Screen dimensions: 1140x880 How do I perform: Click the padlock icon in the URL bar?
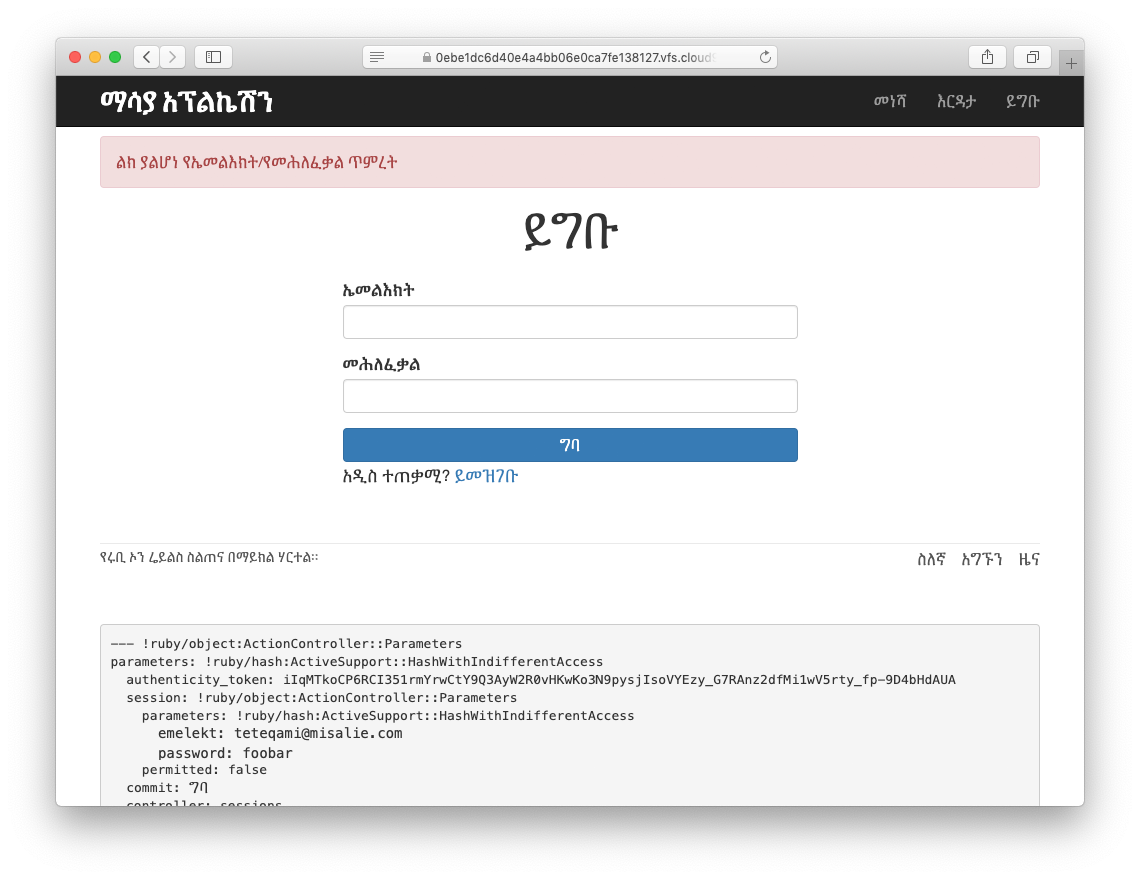coord(427,57)
